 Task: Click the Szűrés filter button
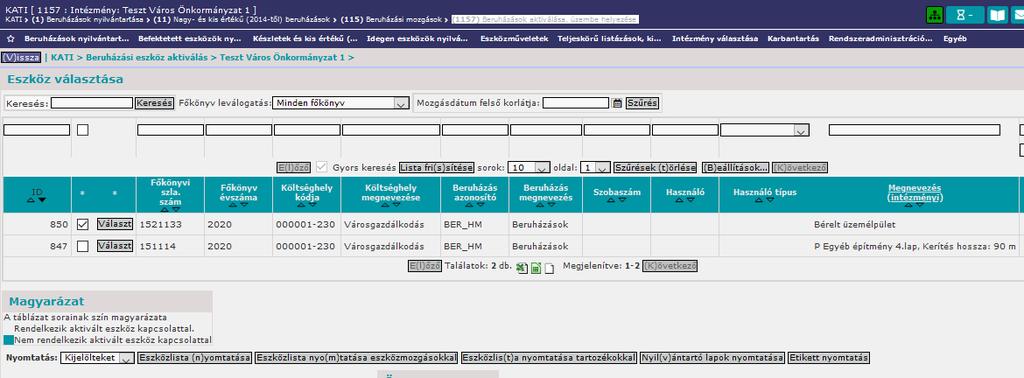tap(643, 103)
